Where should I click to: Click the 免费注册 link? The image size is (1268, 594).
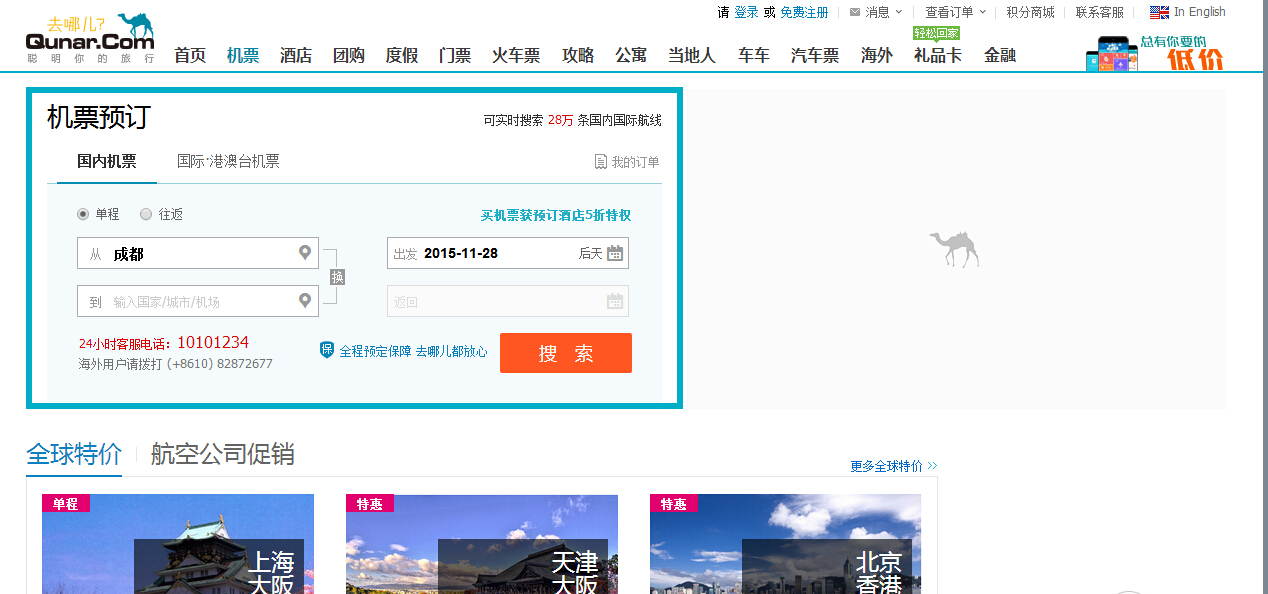click(804, 13)
